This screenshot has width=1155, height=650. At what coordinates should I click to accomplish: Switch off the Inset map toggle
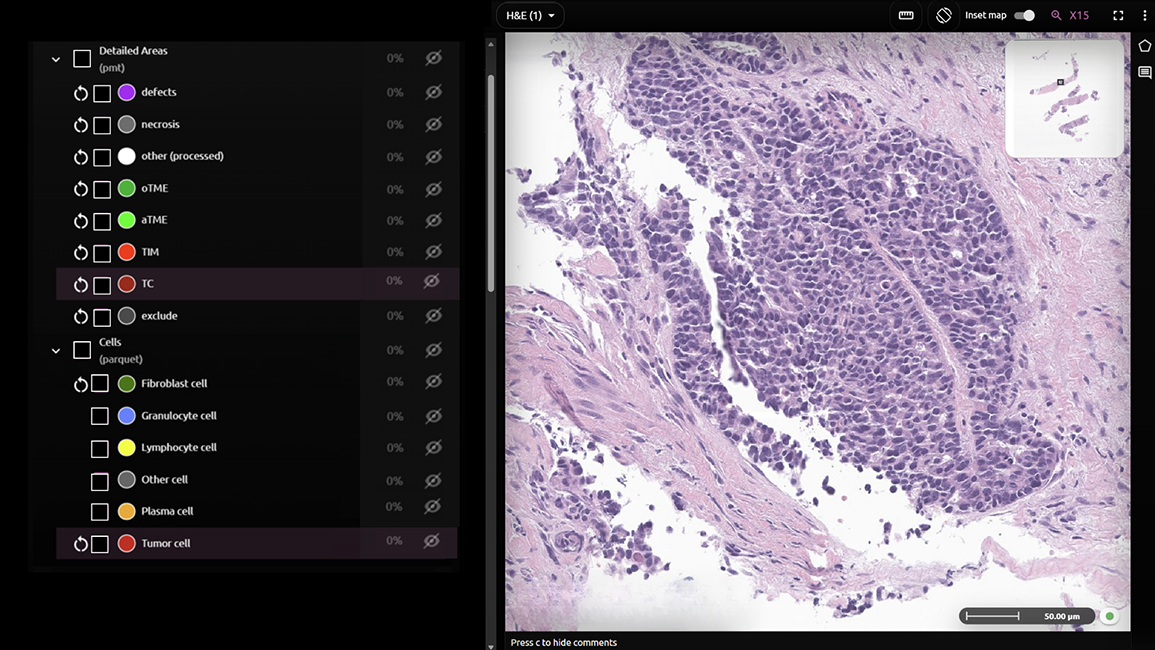(x=1025, y=15)
